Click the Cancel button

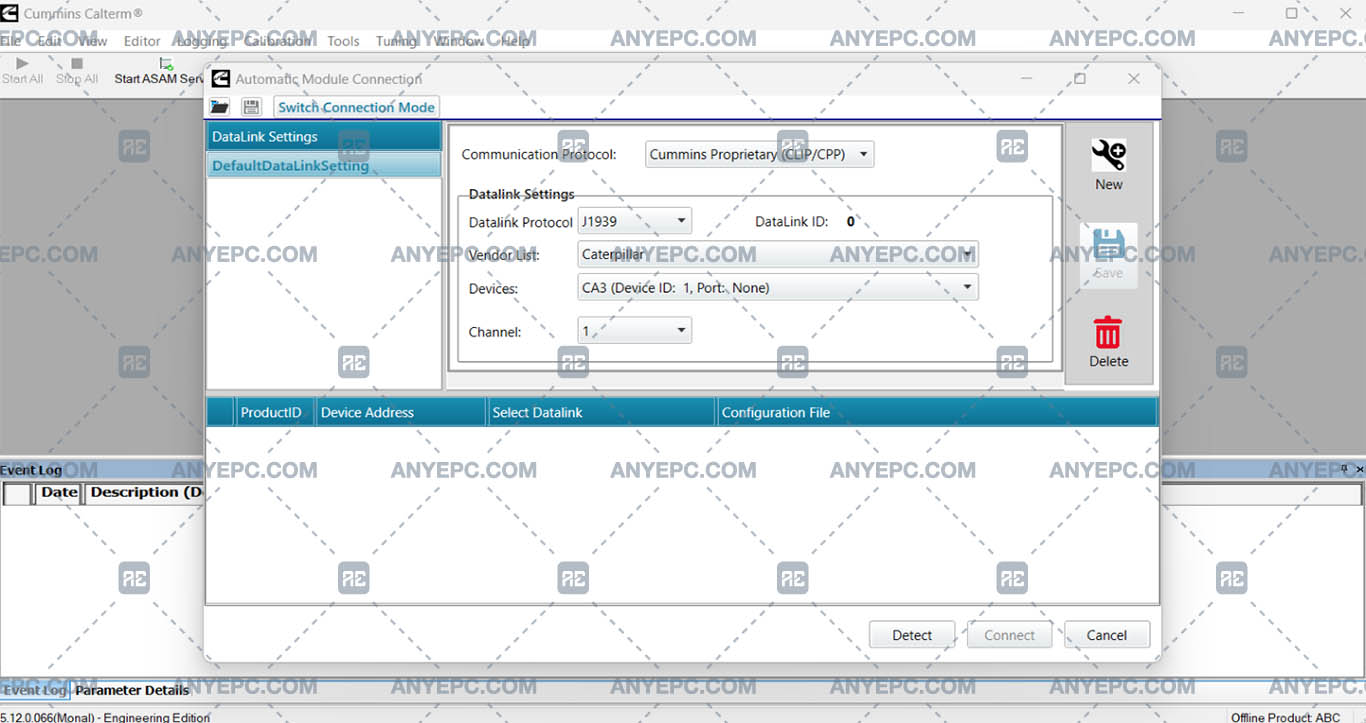coord(1106,635)
